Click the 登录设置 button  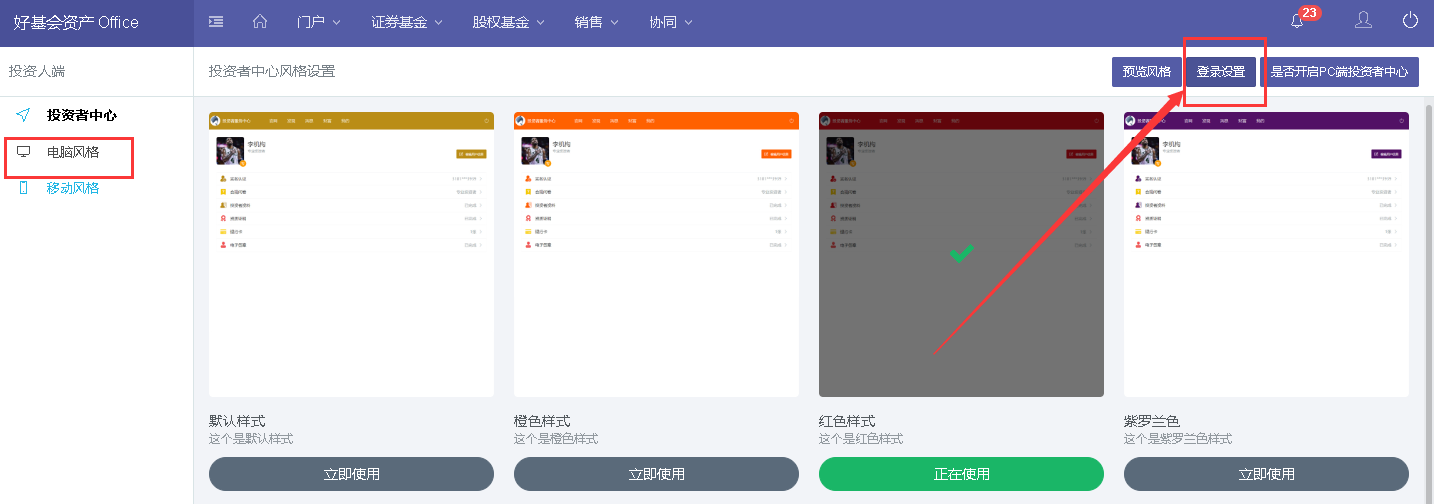click(1221, 72)
